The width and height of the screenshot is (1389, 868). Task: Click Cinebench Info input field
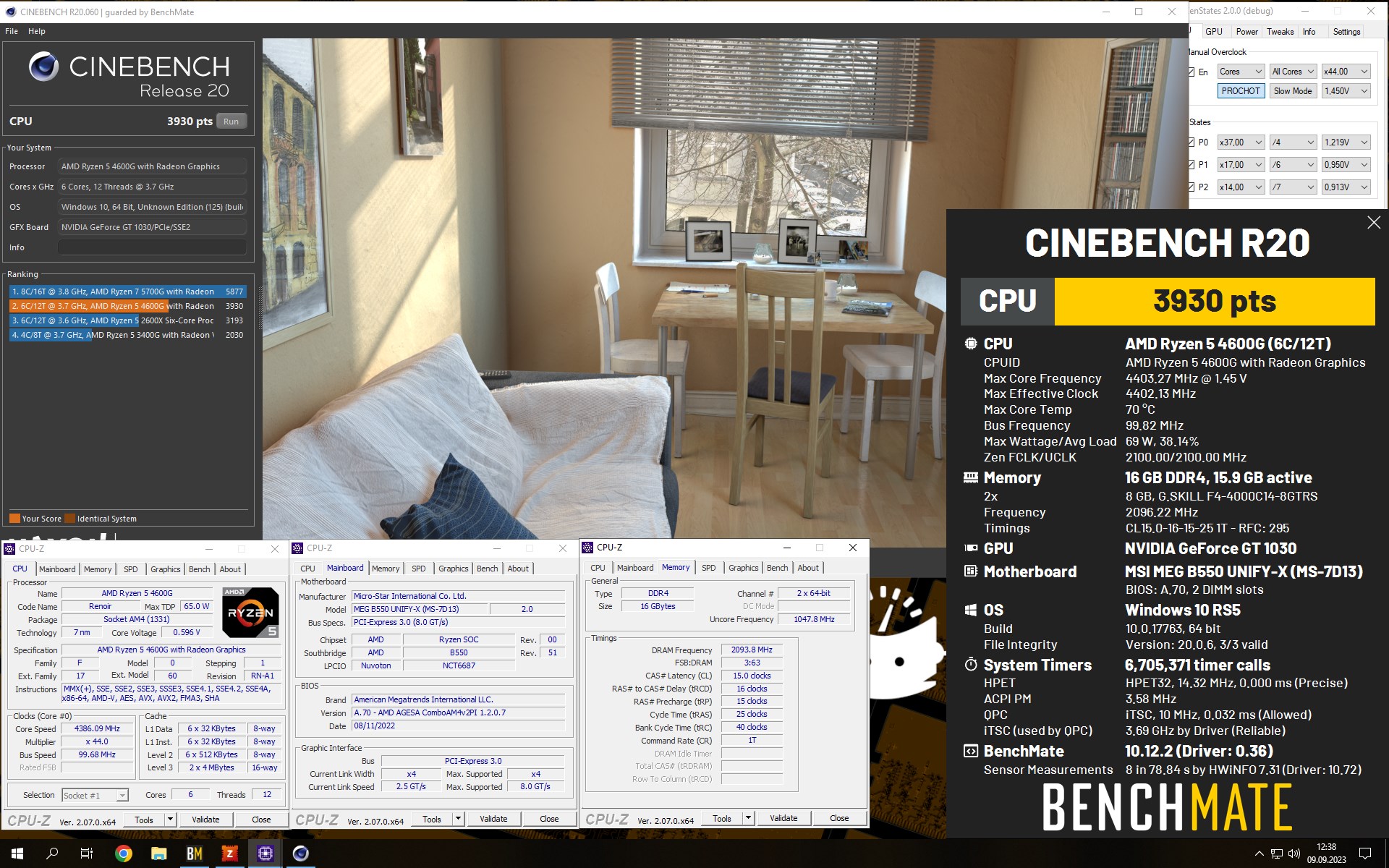click(153, 247)
